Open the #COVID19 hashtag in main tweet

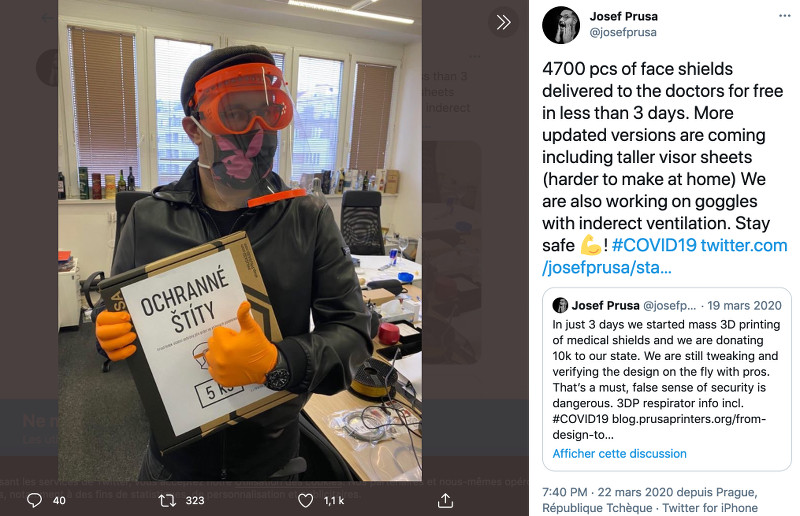point(654,245)
